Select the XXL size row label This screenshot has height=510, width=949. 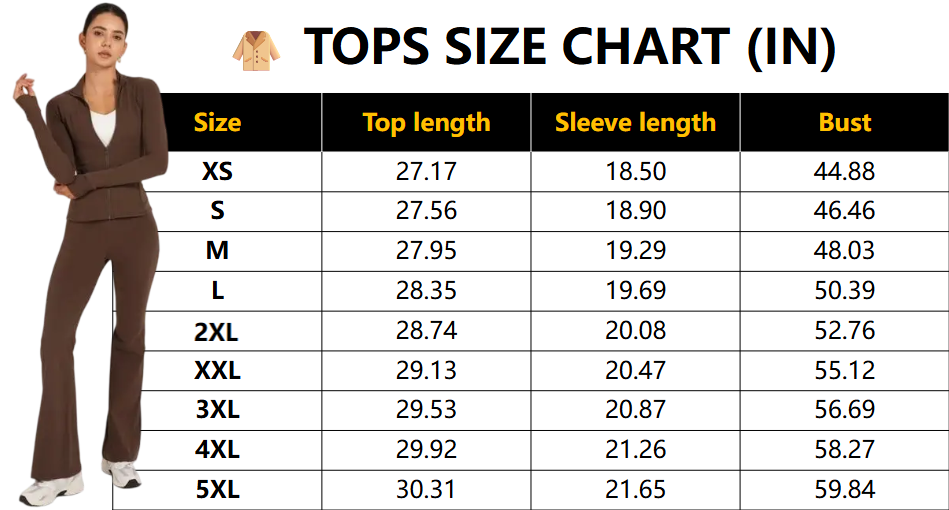click(217, 371)
